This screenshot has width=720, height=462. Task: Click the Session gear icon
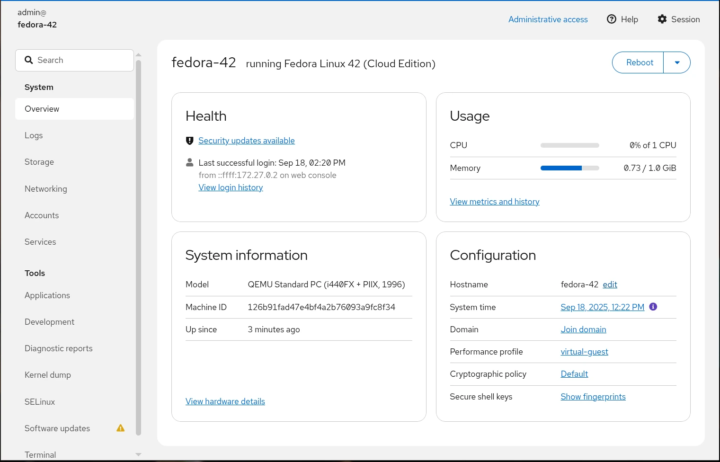point(662,19)
